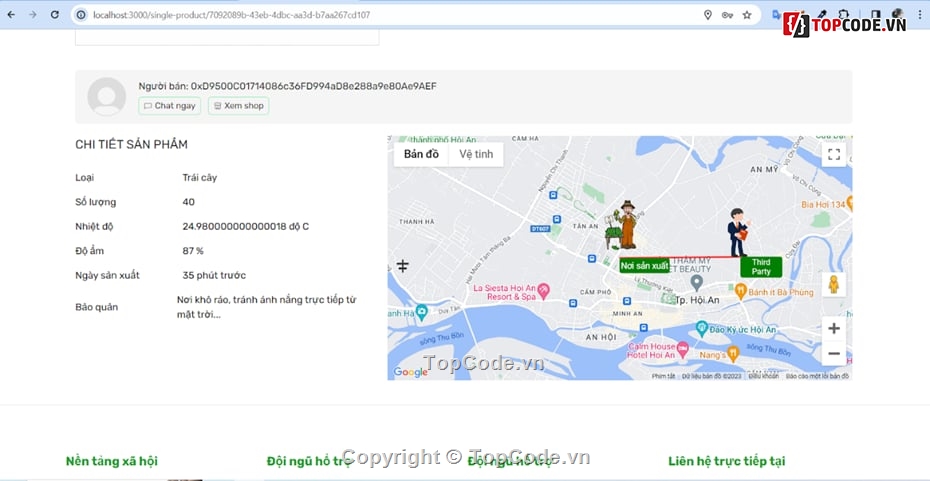
Task: Select the Bản đồ map type
Action: [421, 154]
